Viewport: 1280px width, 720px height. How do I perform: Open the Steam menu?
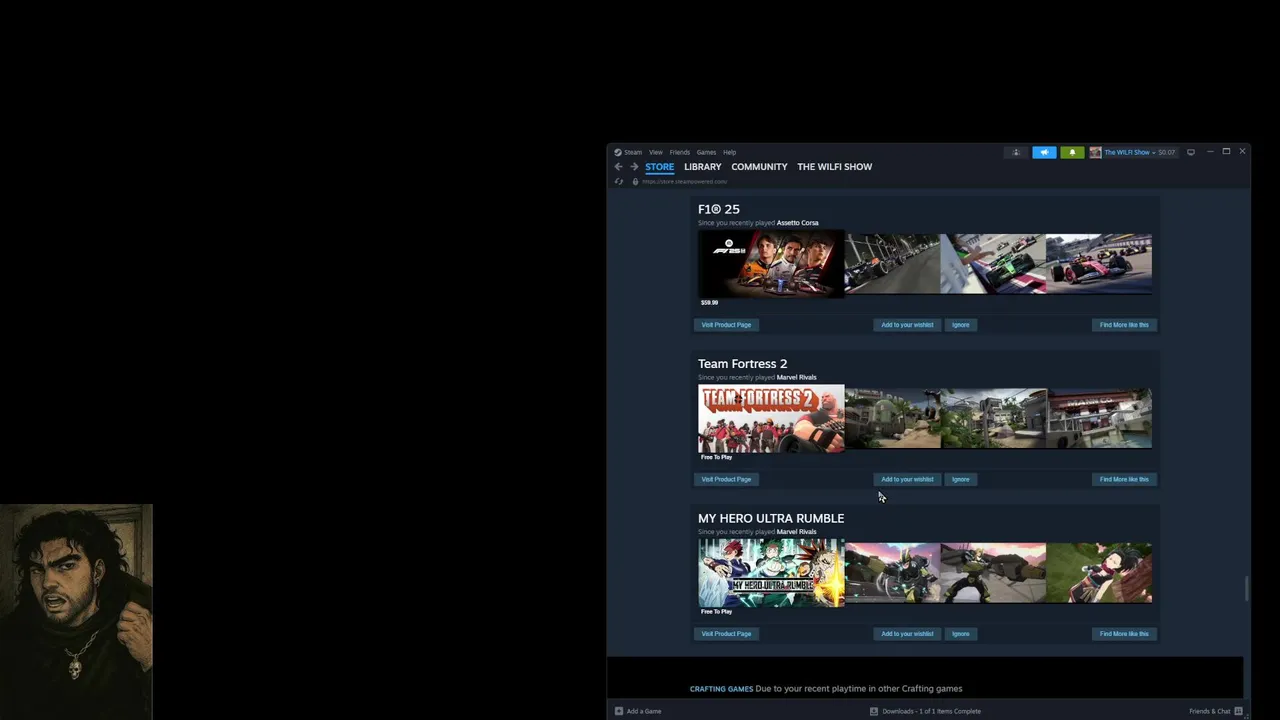click(633, 152)
